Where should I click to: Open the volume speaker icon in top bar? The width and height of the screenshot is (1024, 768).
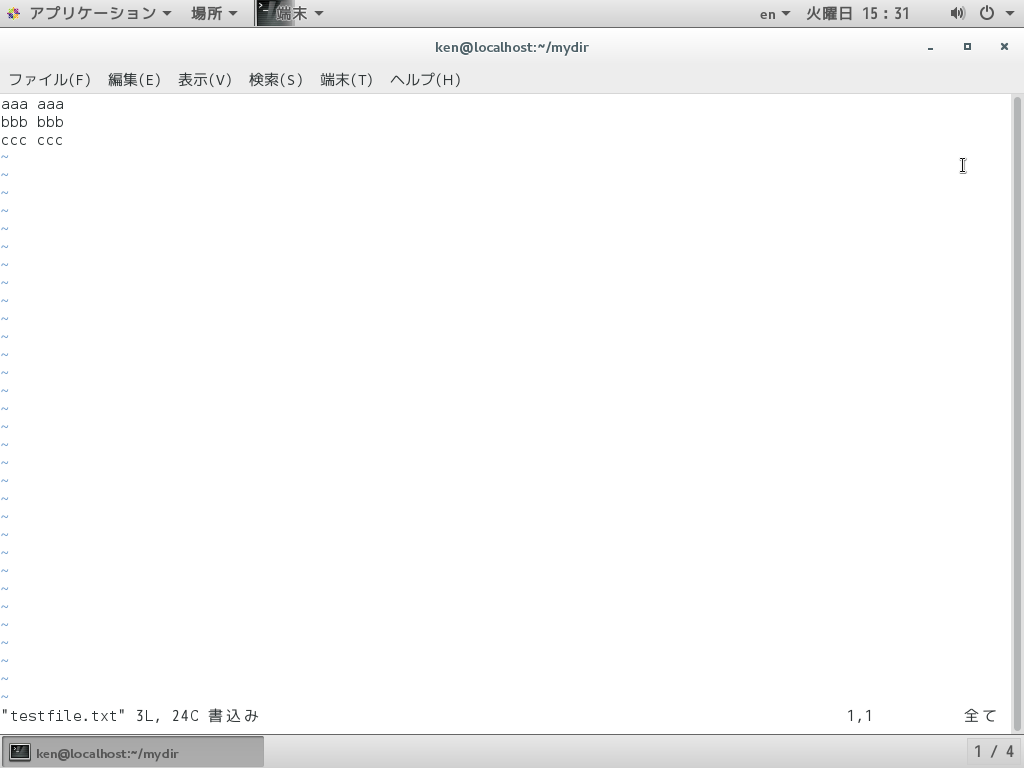pyautogui.click(x=957, y=13)
